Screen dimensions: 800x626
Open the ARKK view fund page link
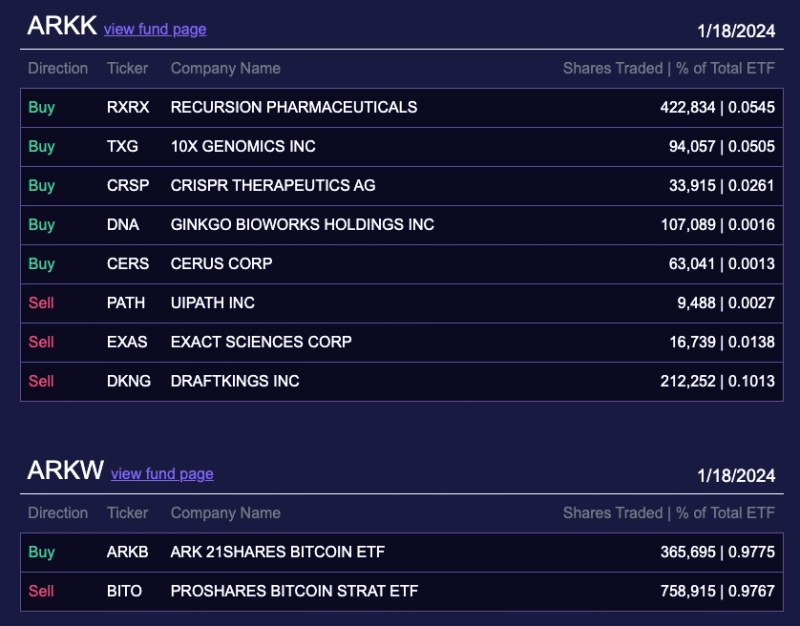pyautogui.click(x=155, y=29)
